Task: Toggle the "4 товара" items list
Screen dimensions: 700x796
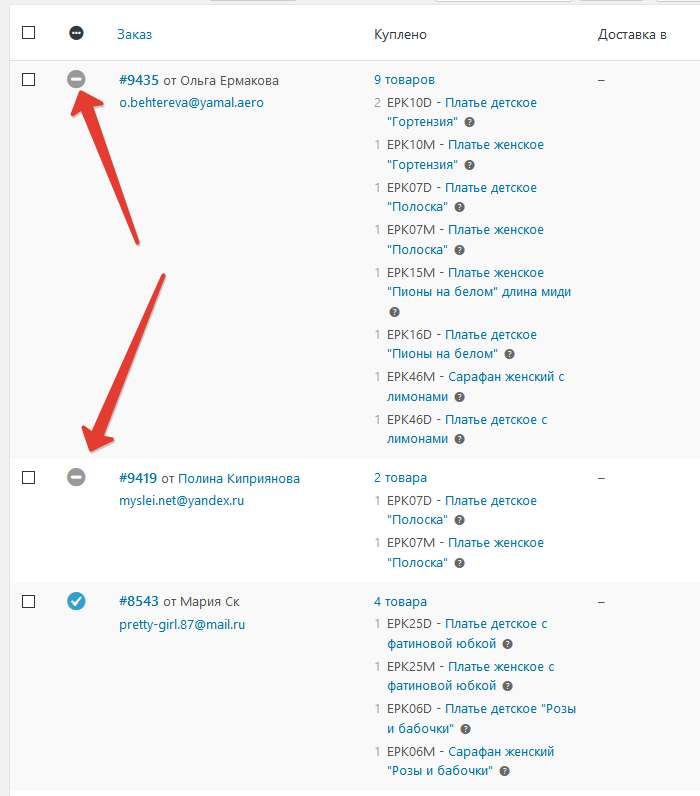Action: [400, 602]
